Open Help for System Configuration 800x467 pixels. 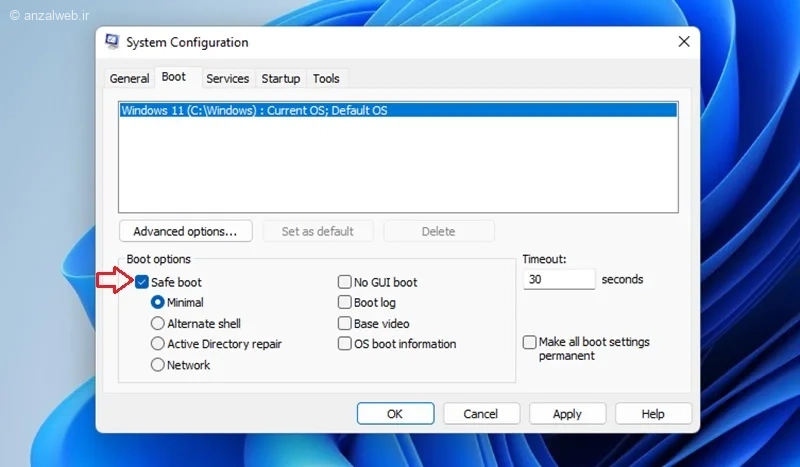click(x=653, y=413)
